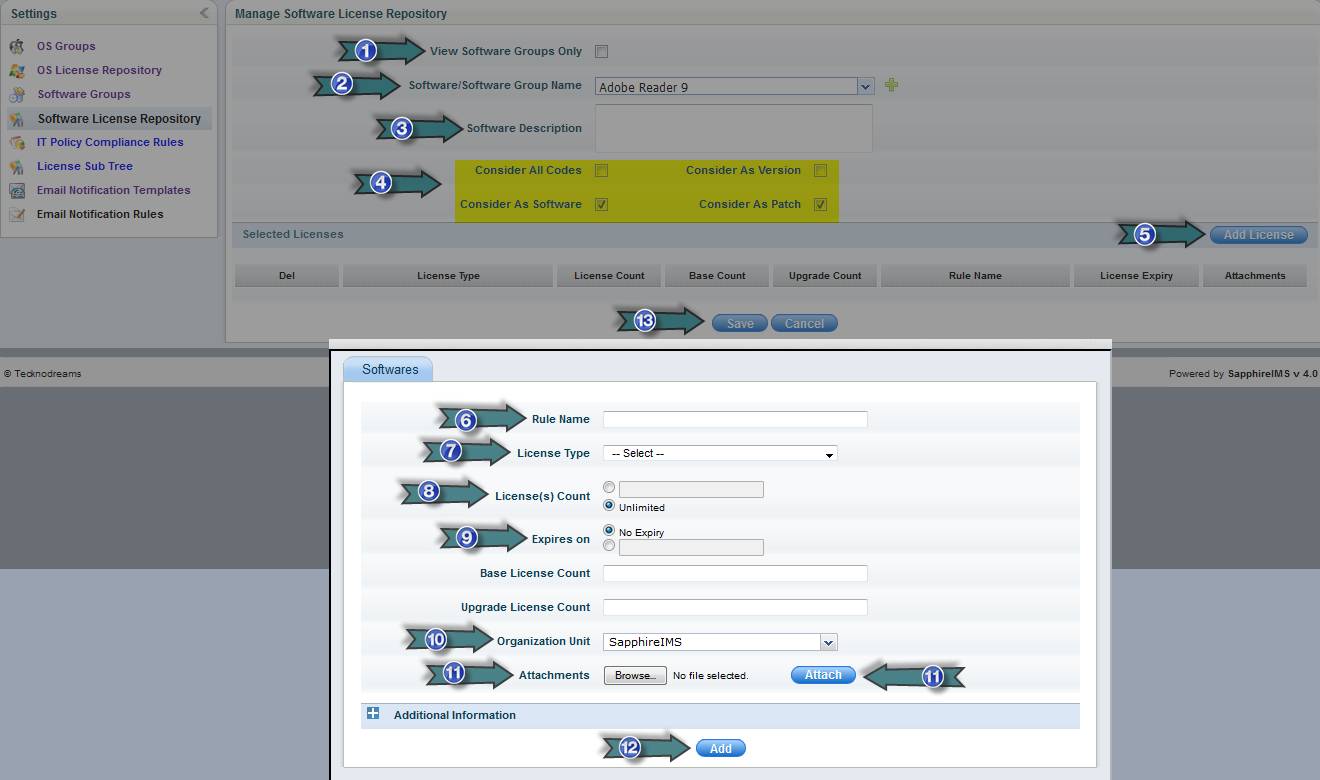Click the Add License button

[x=1259, y=235]
